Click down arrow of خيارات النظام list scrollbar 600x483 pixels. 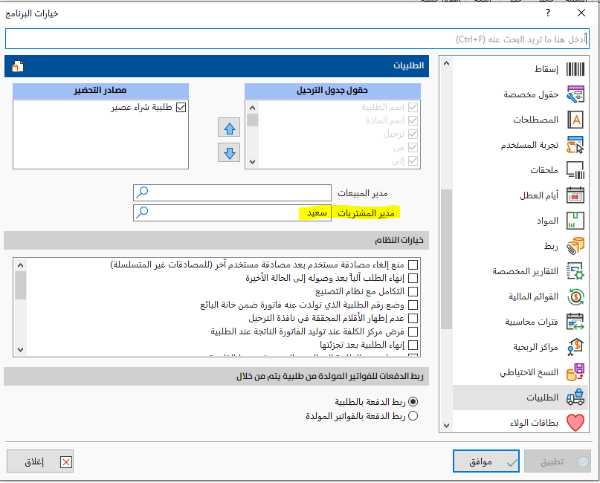click(x=21, y=349)
